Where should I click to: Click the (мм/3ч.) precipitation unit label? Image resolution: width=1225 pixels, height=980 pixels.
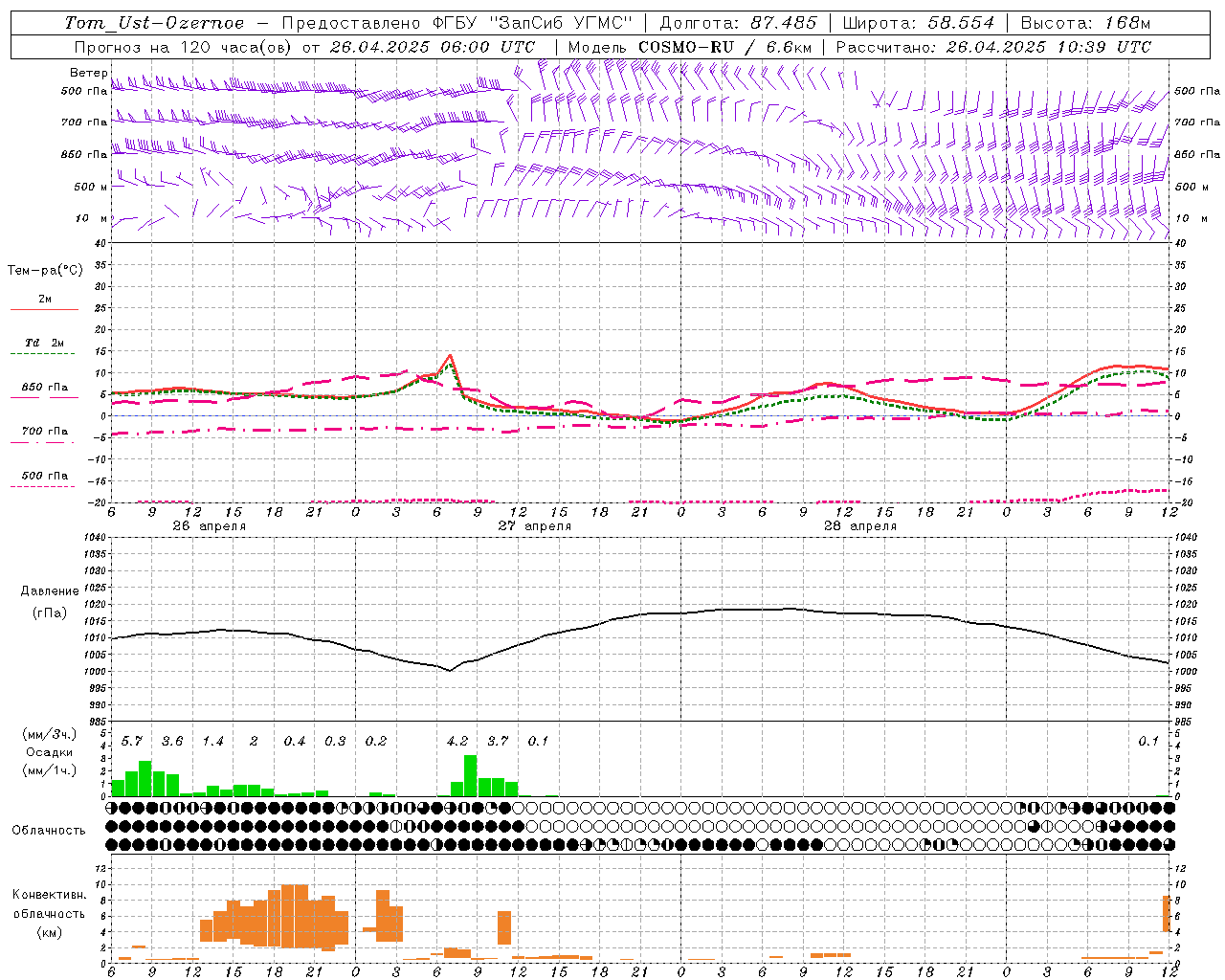[50, 735]
